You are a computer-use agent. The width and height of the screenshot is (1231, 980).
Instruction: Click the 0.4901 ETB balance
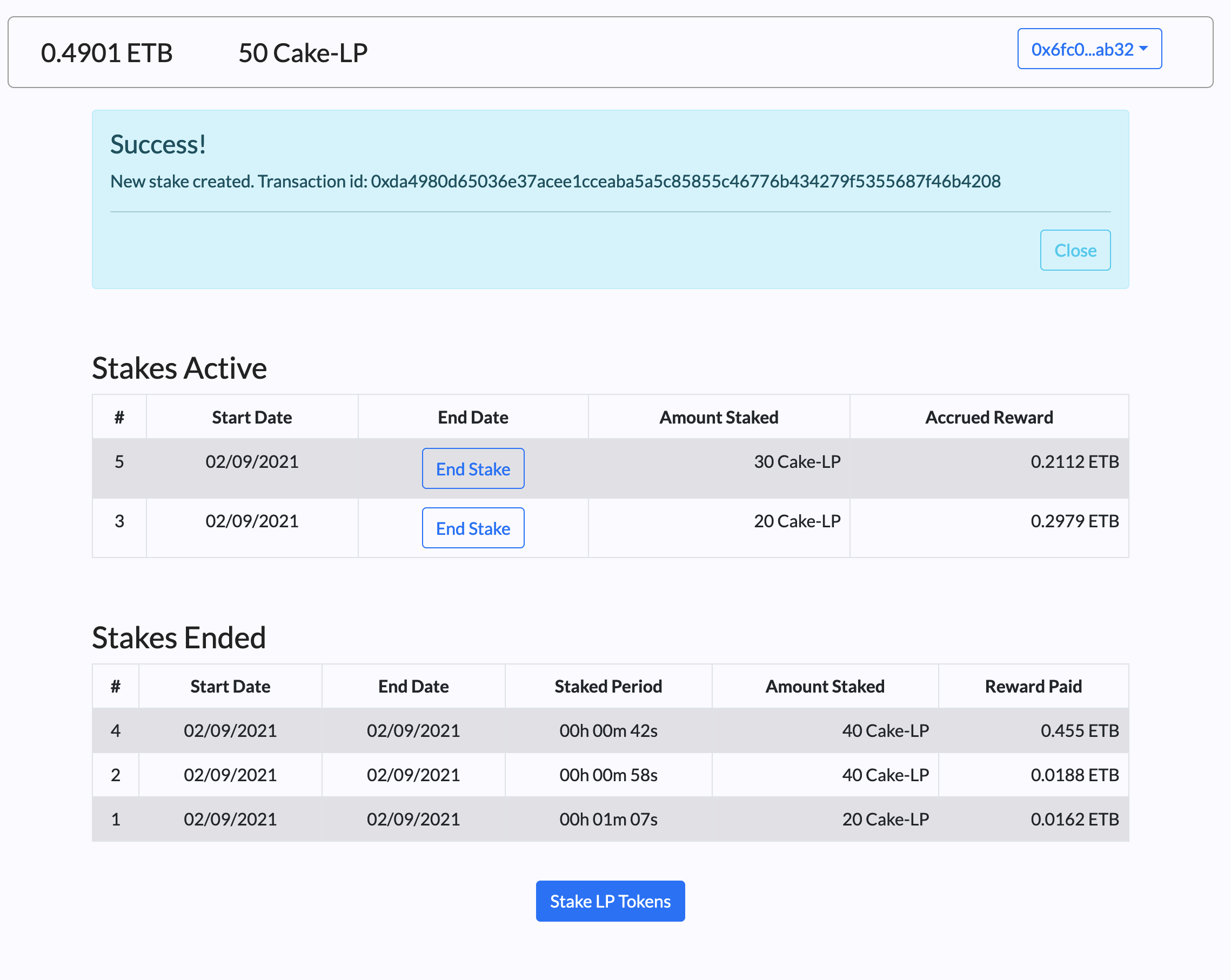click(x=107, y=53)
